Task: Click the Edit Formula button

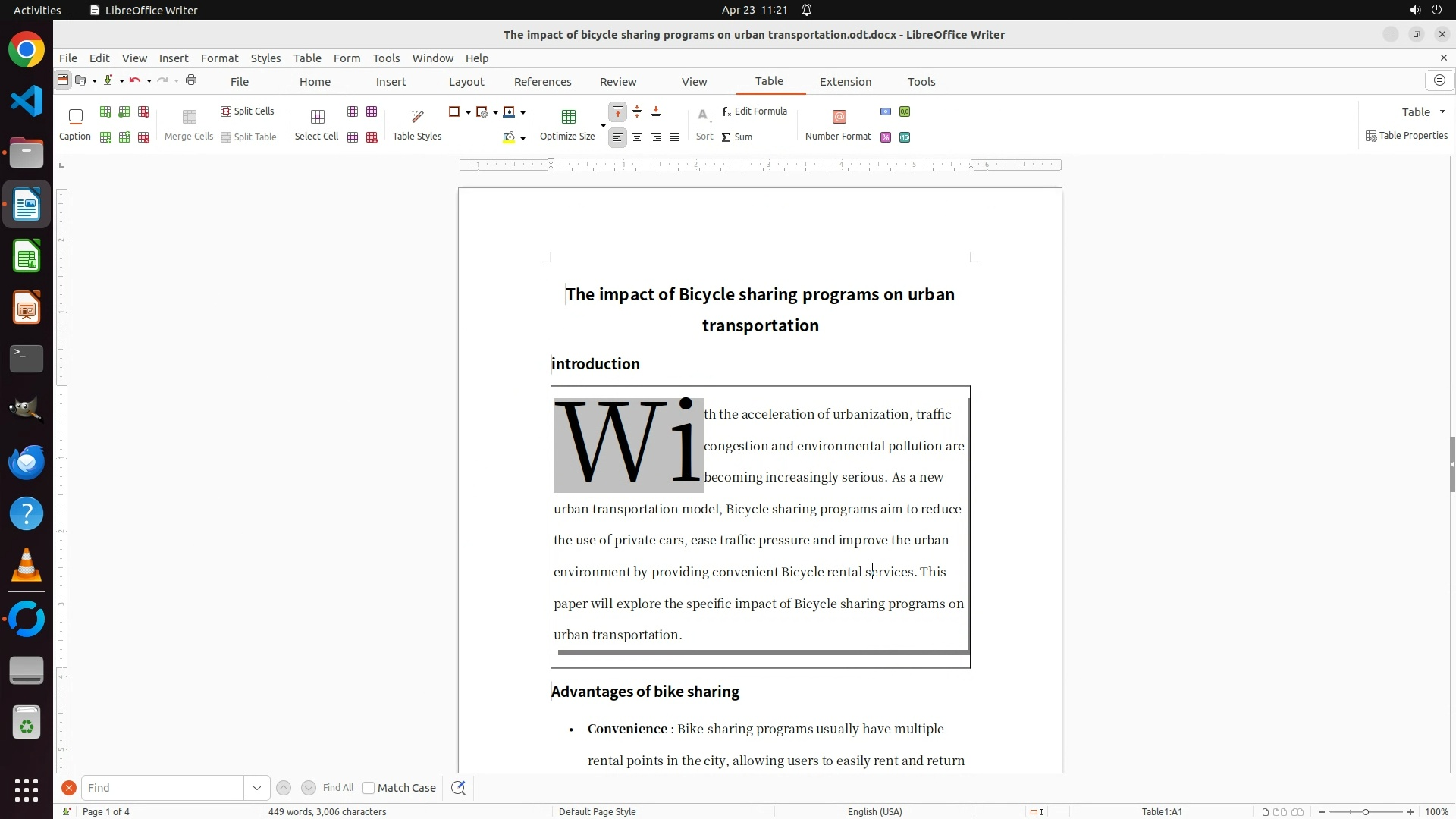Action: pos(755,111)
